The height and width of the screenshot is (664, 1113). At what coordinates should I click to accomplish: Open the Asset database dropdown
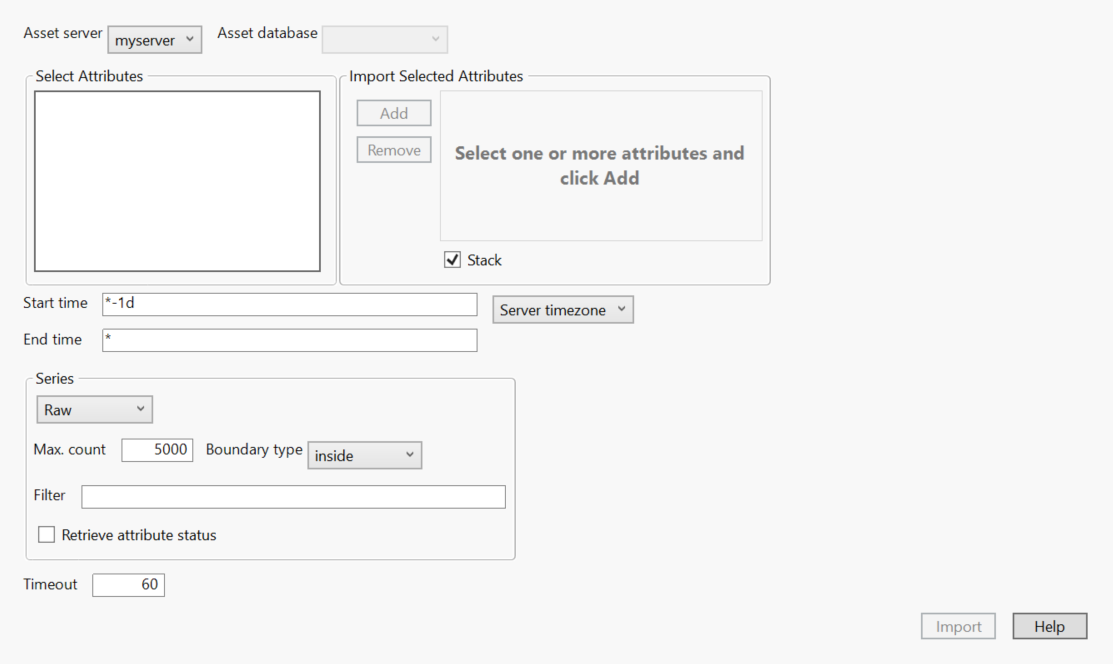[x=384, y=39]
